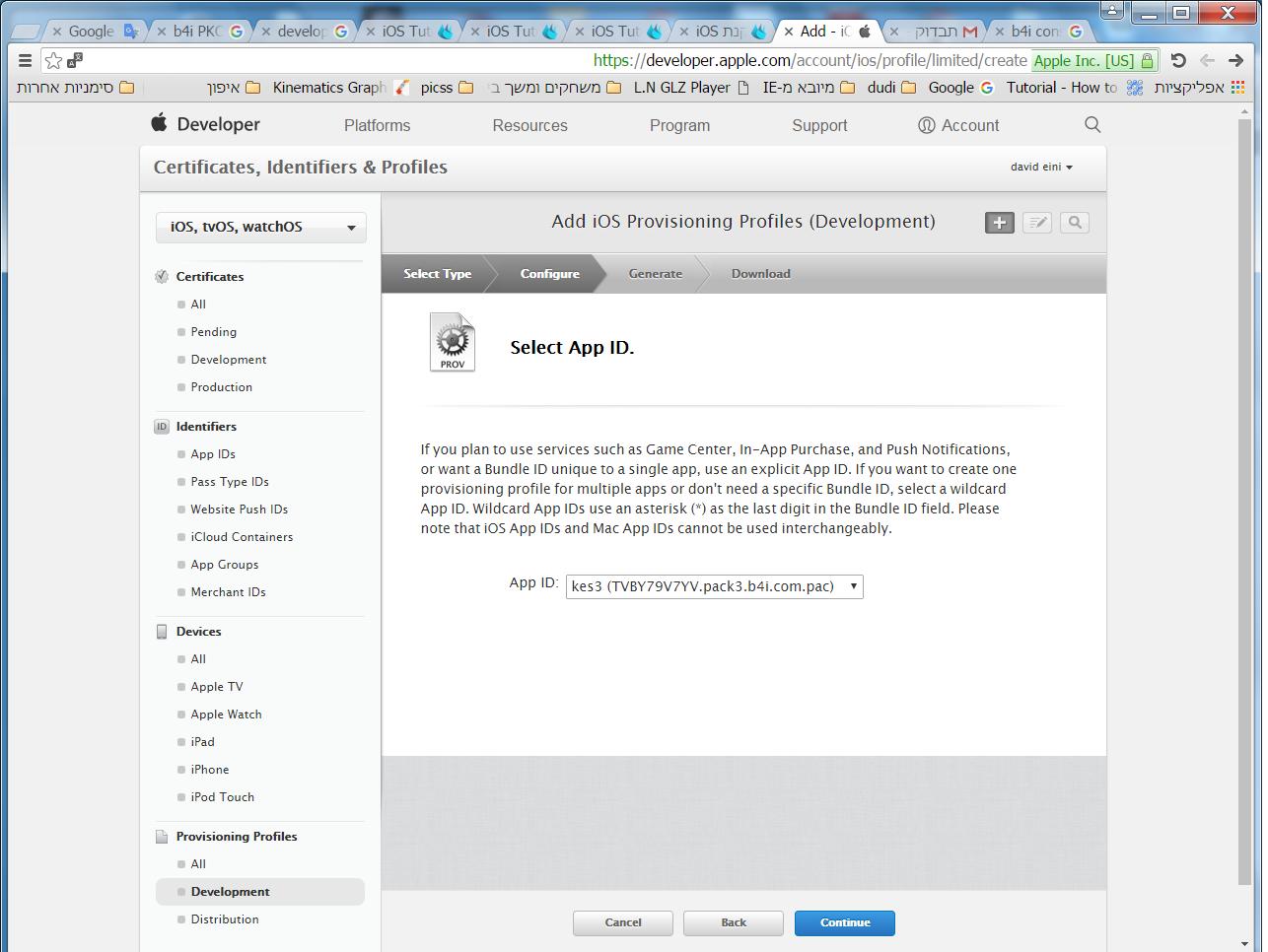Click the Apple logo in the Developer header
This screenshot has height=952, width=1268.
coord(159,123)
